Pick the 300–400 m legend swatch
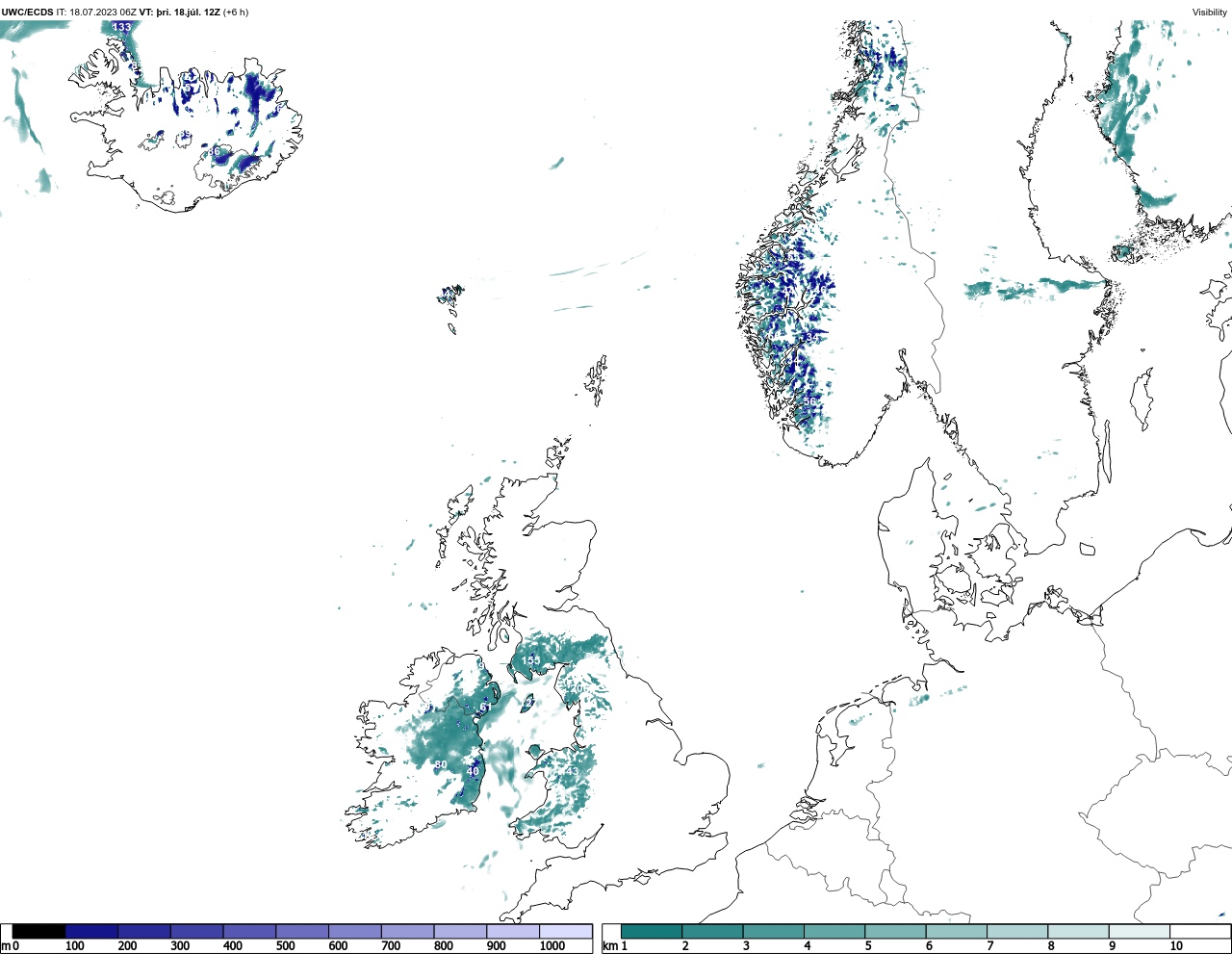Image resolution: width=1232 pixels, height=954 pixels. coord(196,931)
